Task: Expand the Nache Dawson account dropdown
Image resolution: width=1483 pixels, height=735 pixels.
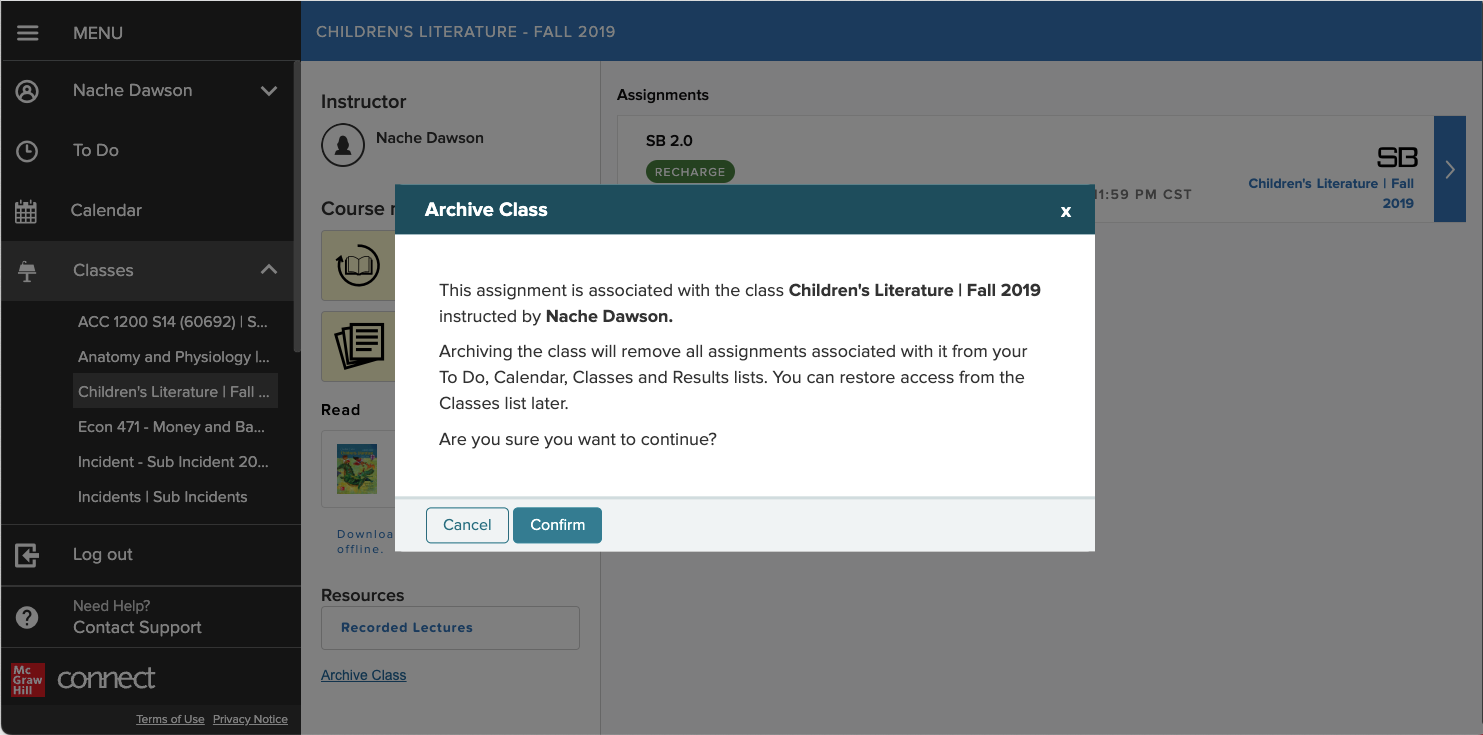Action: click(269, 91)
